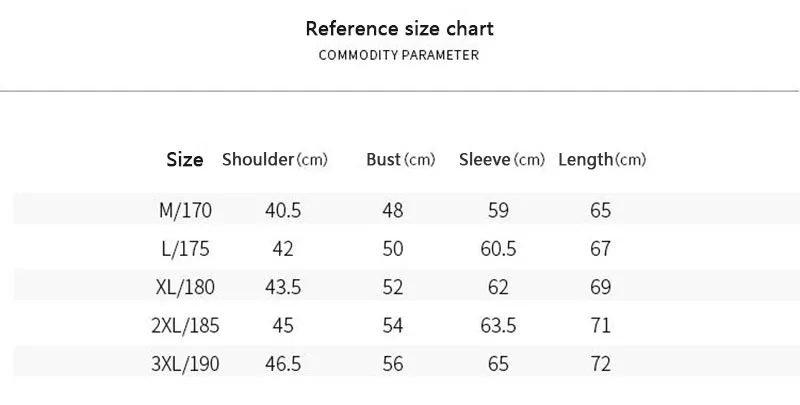Select the COMMODITY PARAMETER subtitle
The height and width of the screenshot is (405, 800).
tap(399, 55)
